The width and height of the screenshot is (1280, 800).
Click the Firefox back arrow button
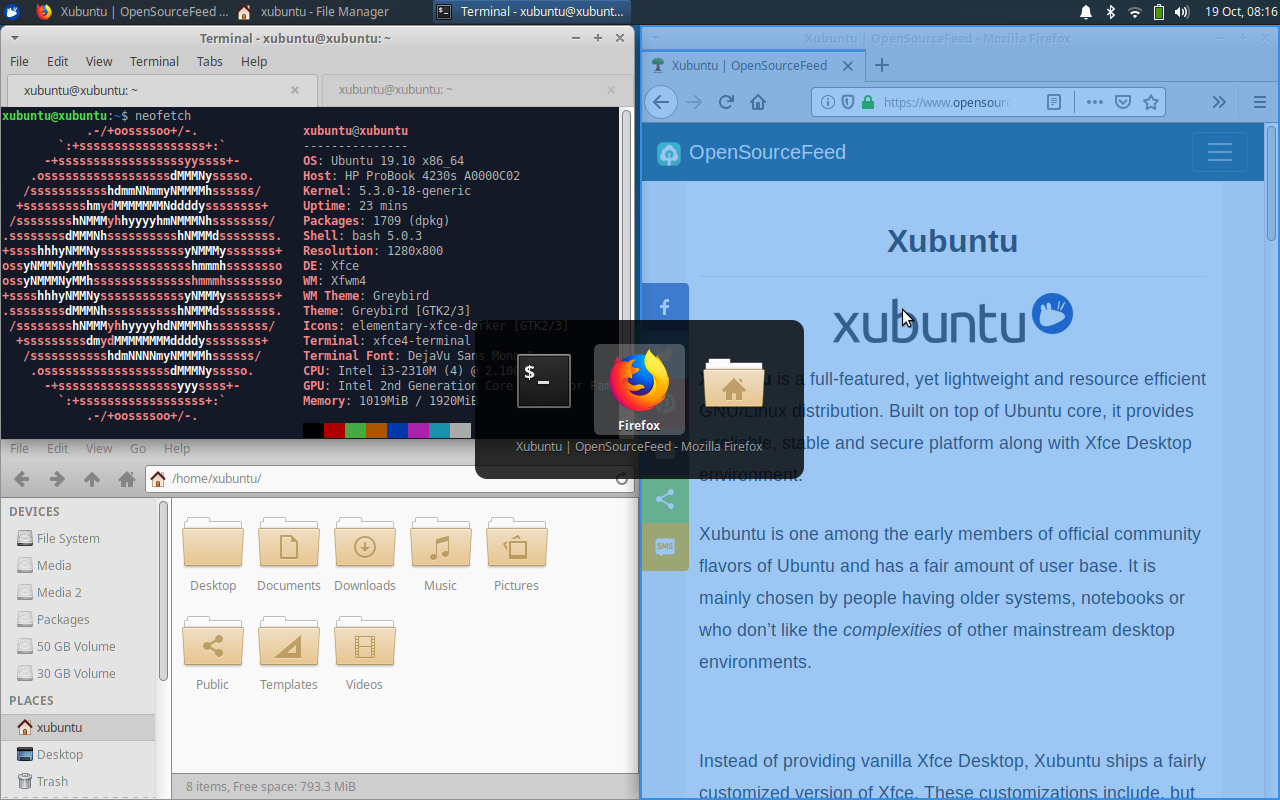point(660,102)
